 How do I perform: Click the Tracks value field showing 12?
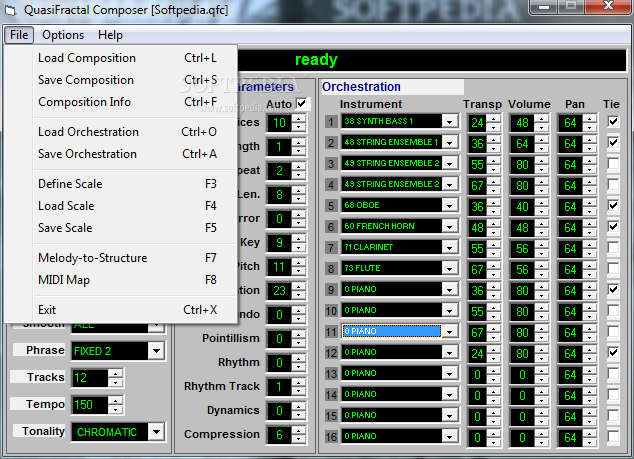pyautogui.click(x=90, y=378)
